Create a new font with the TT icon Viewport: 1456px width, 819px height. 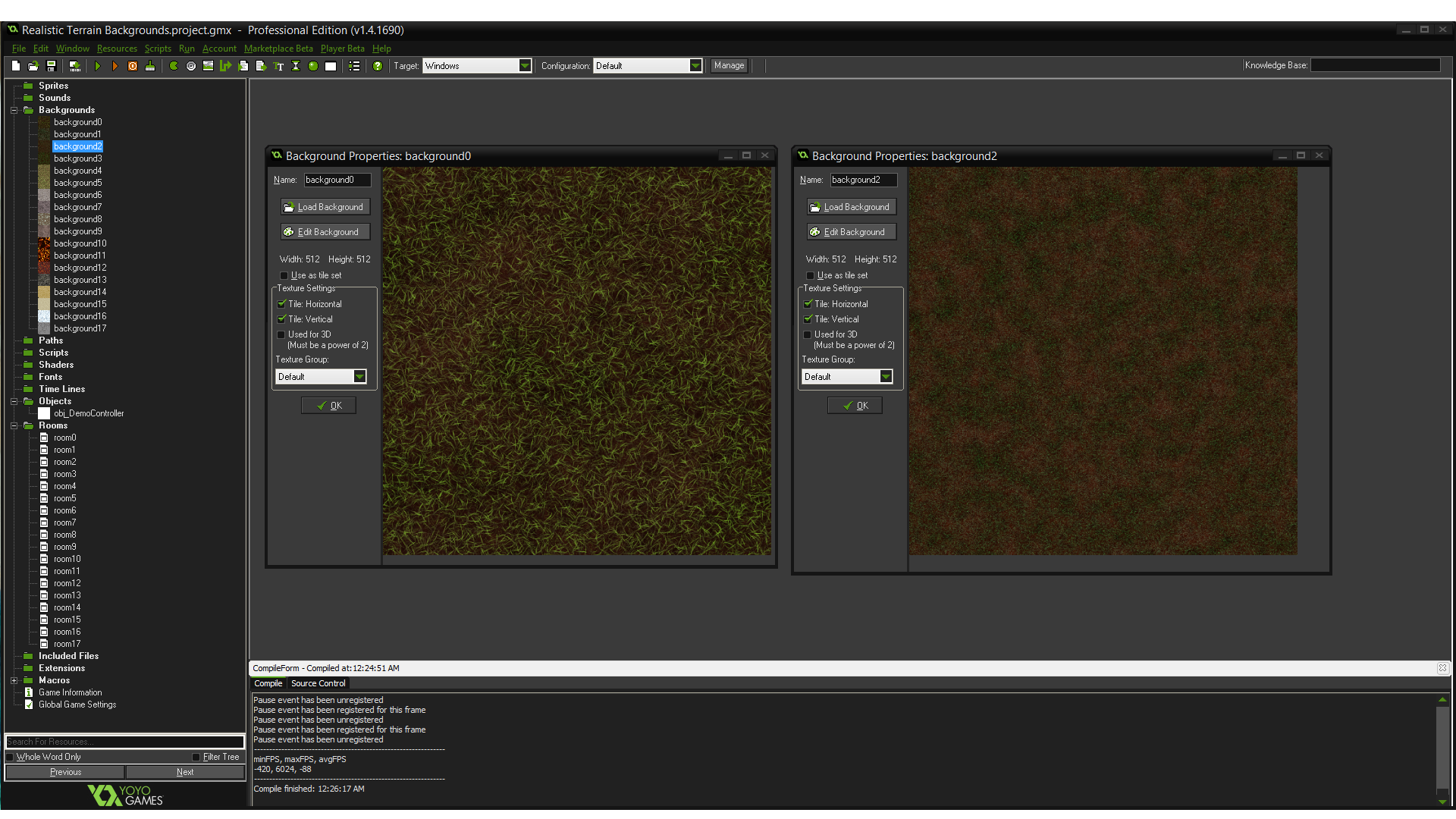pos(278,66)
